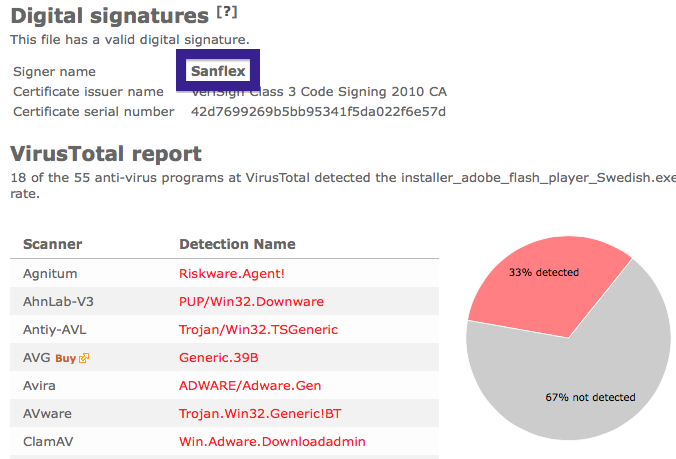This screenshot has height=459, width=676.
Task: Open the ADWARE/Adware.Gen detection entry
Action: [250, 386]
